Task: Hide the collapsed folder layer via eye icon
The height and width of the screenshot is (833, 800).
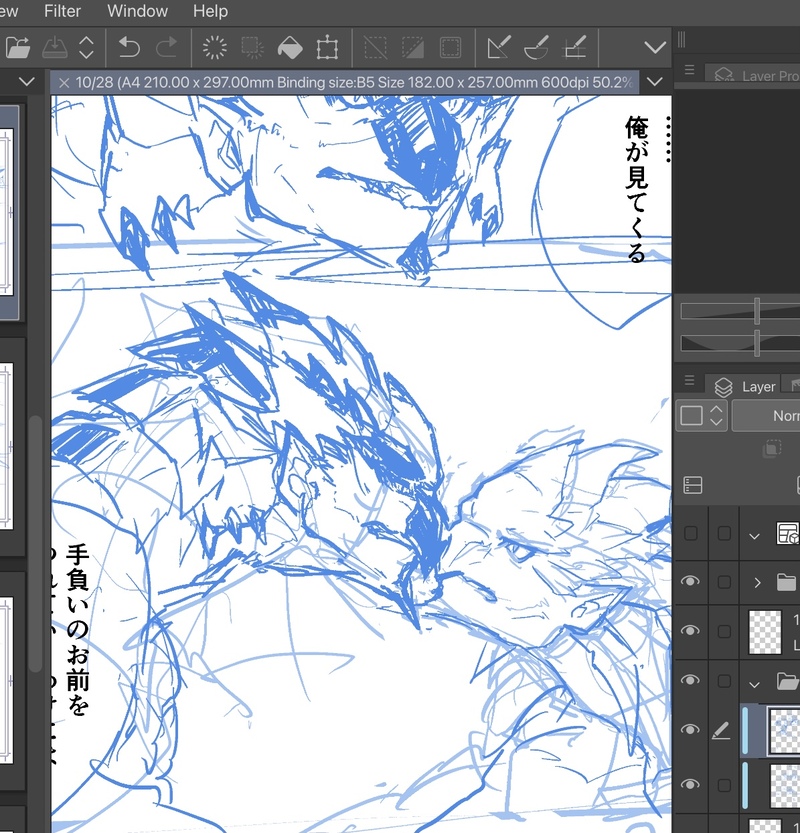Action: pos(690,581)
